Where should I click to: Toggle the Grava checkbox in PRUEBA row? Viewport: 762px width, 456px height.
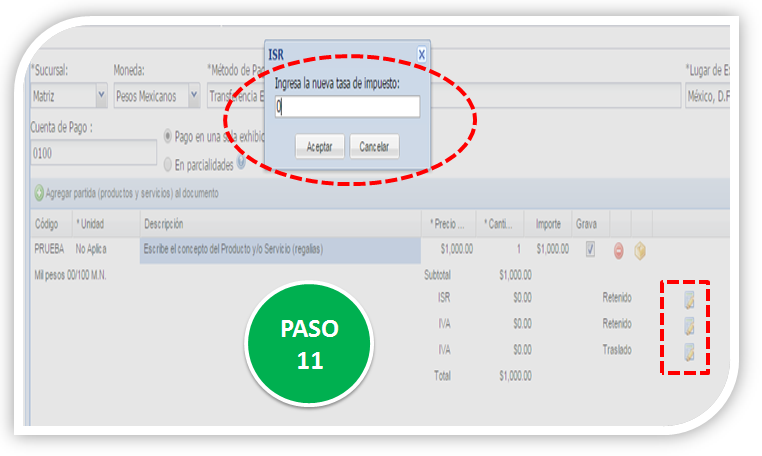pos(590,249)
